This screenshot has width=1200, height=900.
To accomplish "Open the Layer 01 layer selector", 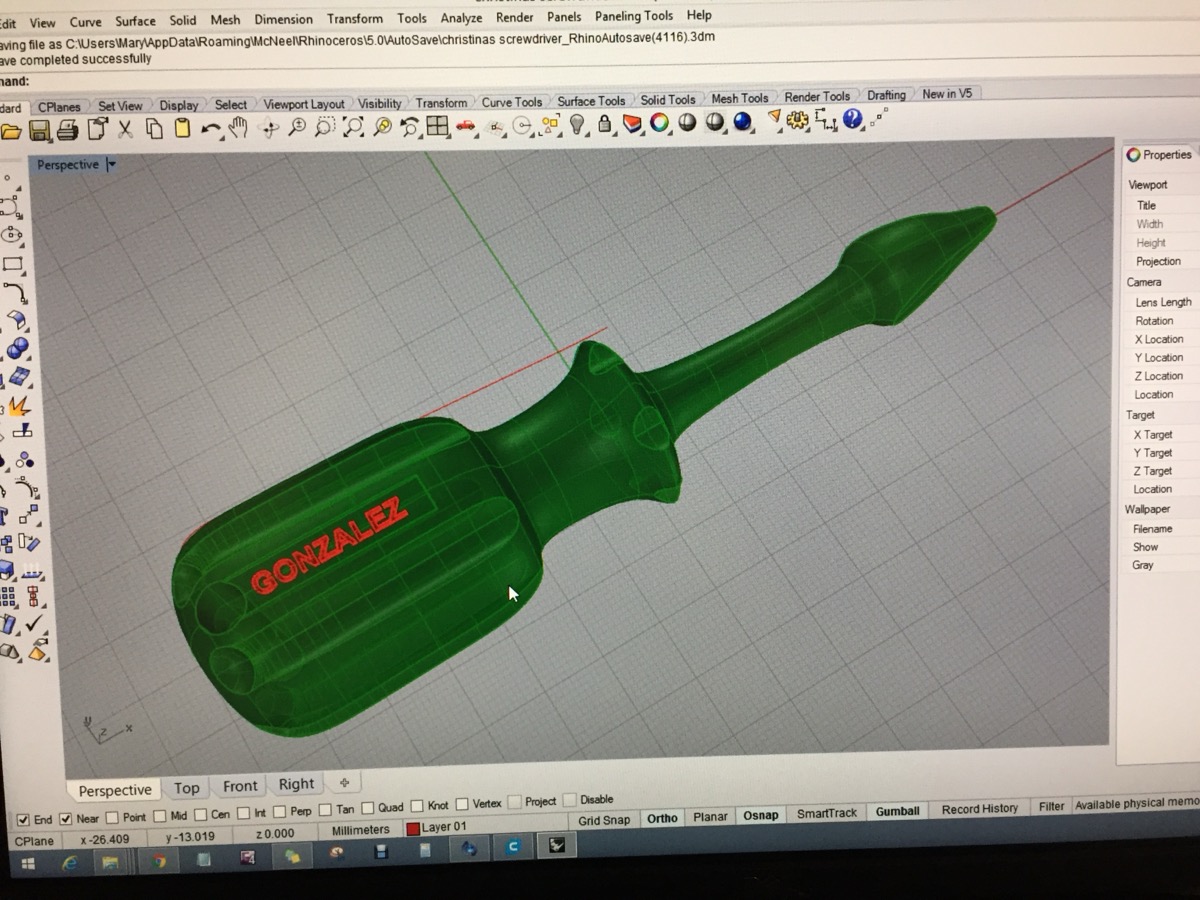I will (438, 827).
